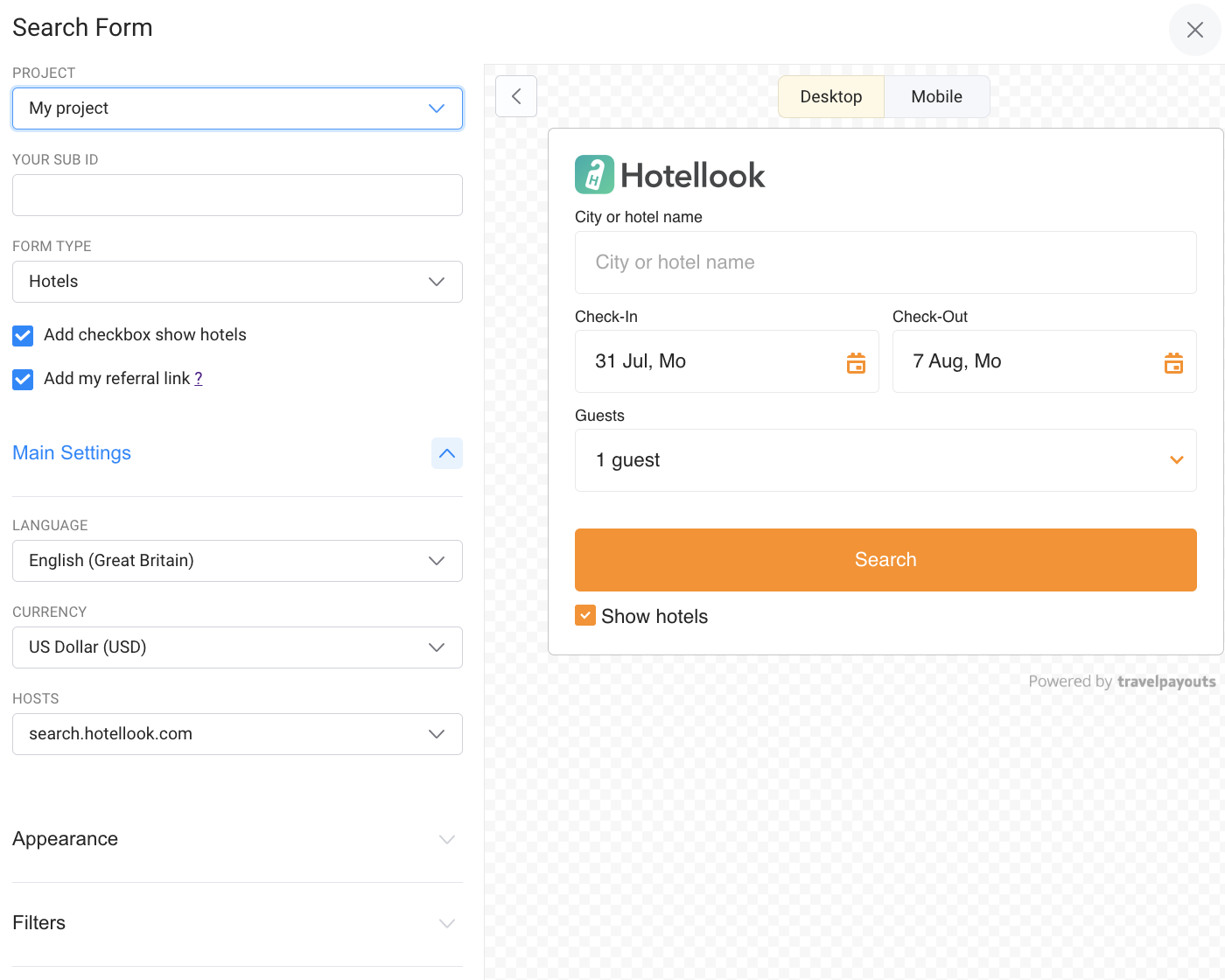Image resolution: width=1225 pixels, height=980 pixels.
Task: Click the City or hotel name field
Action: point(885,262)
